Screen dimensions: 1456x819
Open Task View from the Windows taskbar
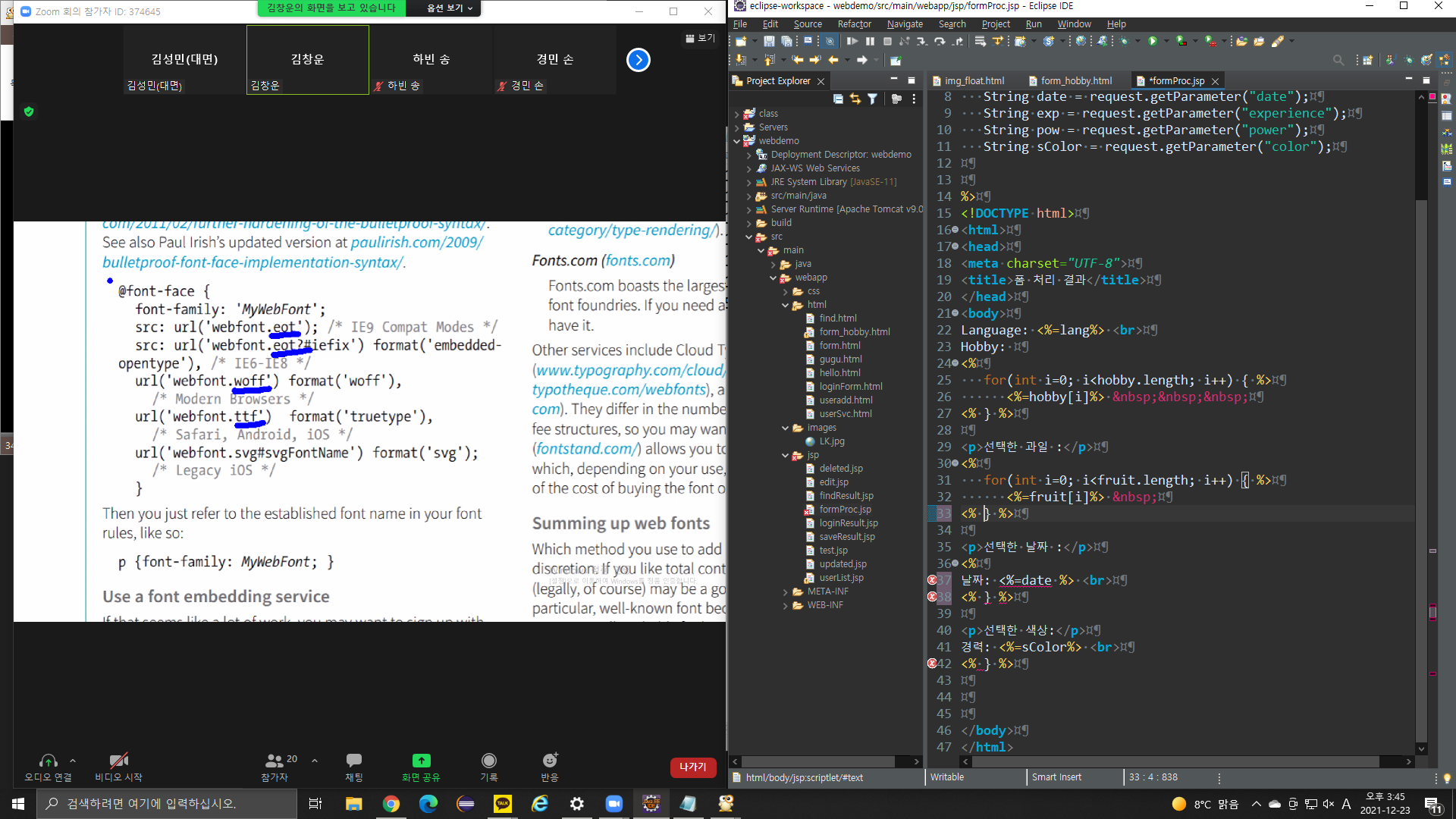point(315,803)
